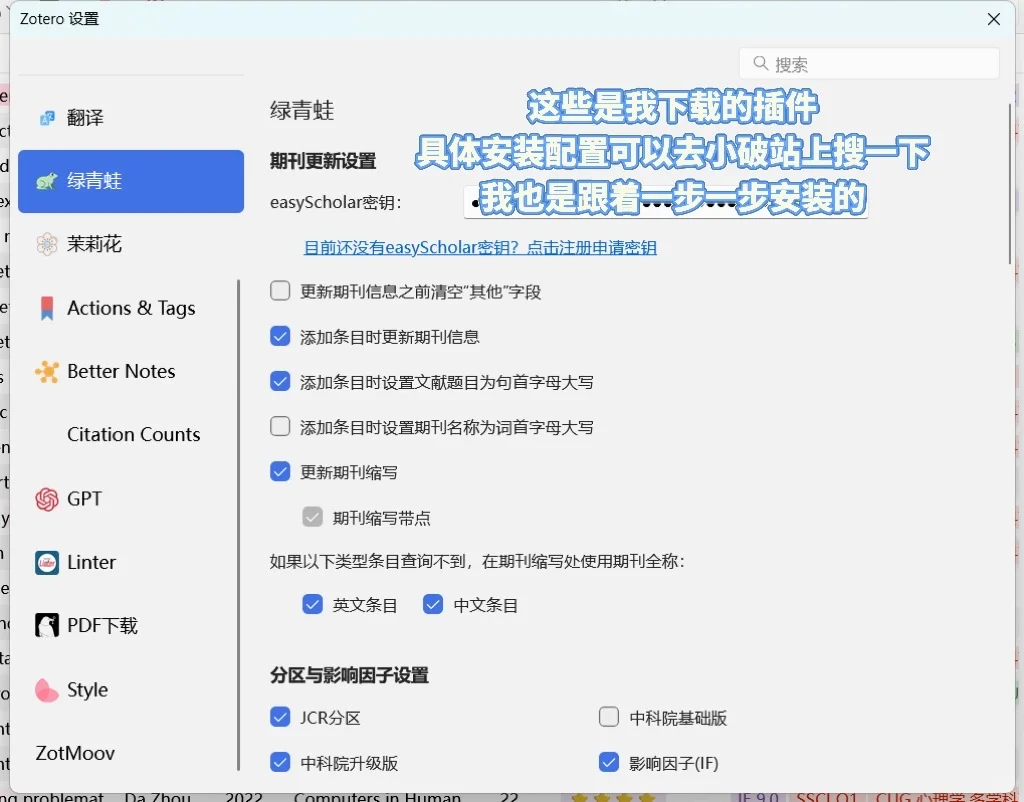Select the ZotMoov settings entry
This screenshot has width=1024, height=802.
[x=74, y=753]
